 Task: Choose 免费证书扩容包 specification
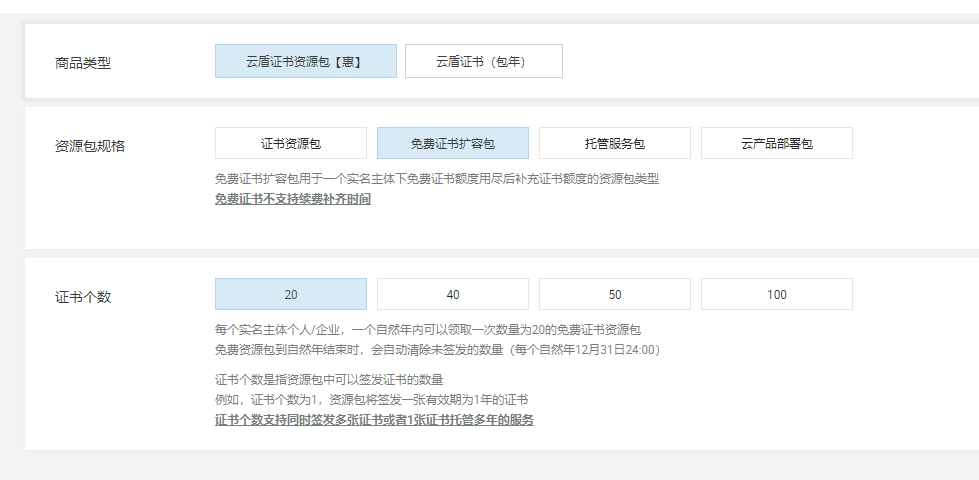[x=453, y=144]
